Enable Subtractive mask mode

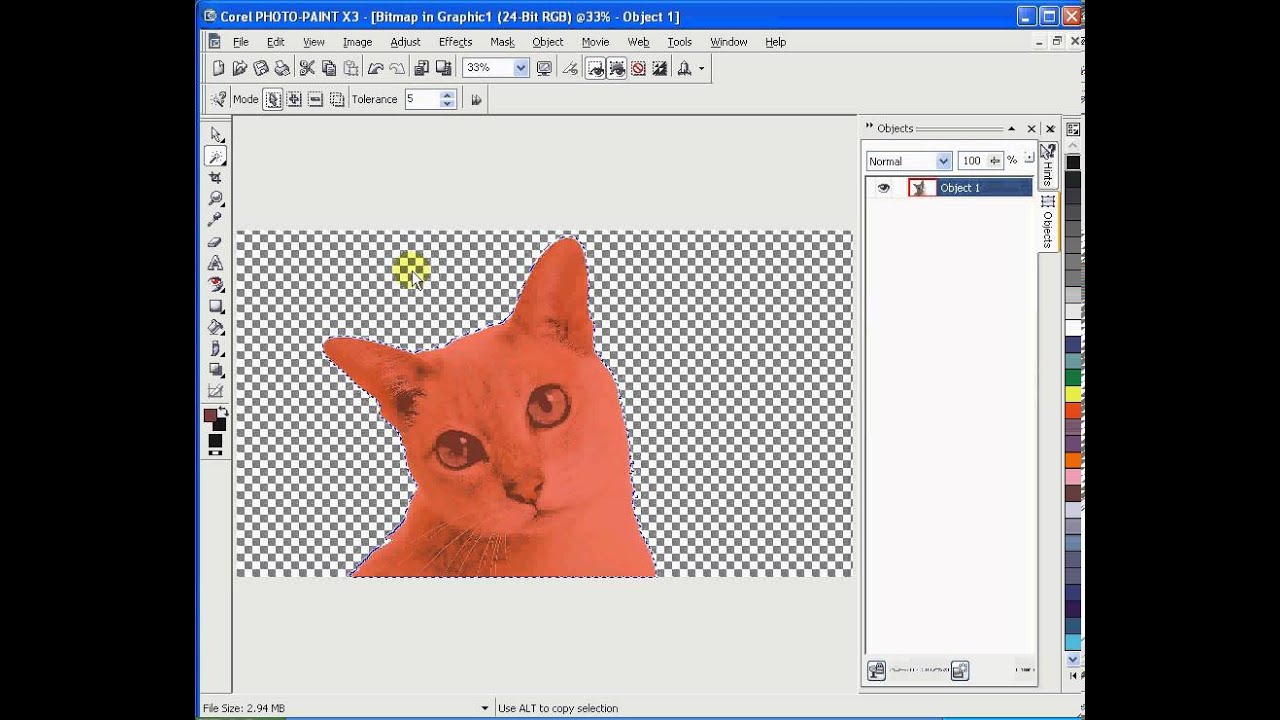pos(315,99)
